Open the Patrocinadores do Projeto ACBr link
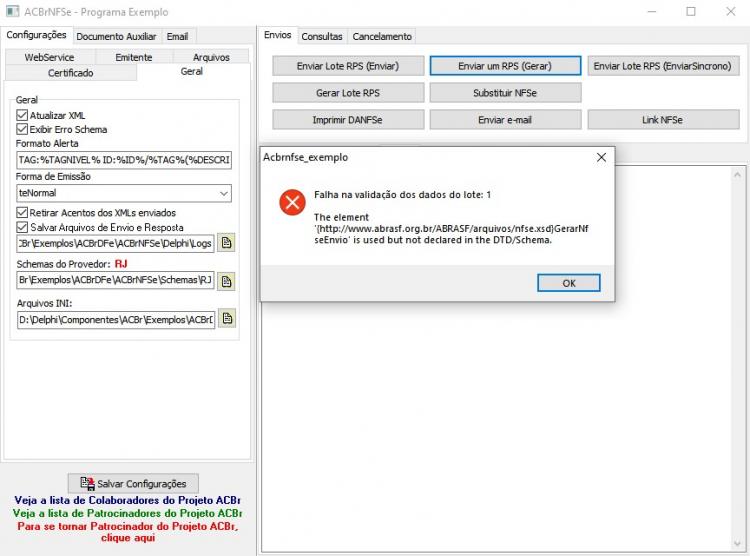The width and height of the screenshot is (750, 556). pyautogui.click(x=127, y=513)
